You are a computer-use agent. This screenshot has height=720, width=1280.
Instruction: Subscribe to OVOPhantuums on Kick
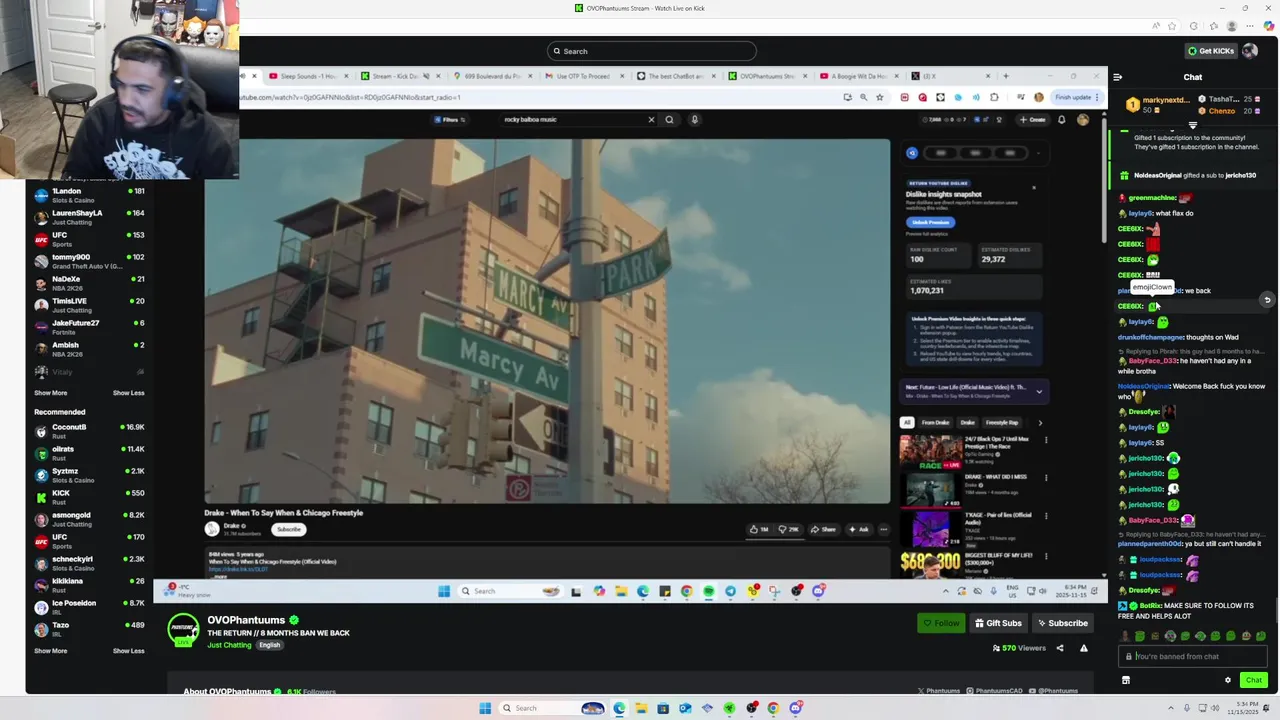click(x=1062, y=623)
